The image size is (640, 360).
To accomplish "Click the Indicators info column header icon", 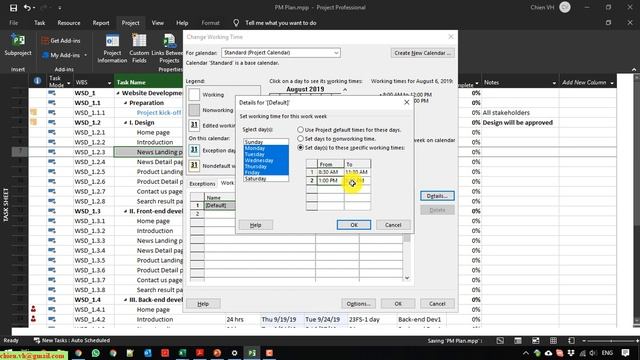I will pos(37,81).
